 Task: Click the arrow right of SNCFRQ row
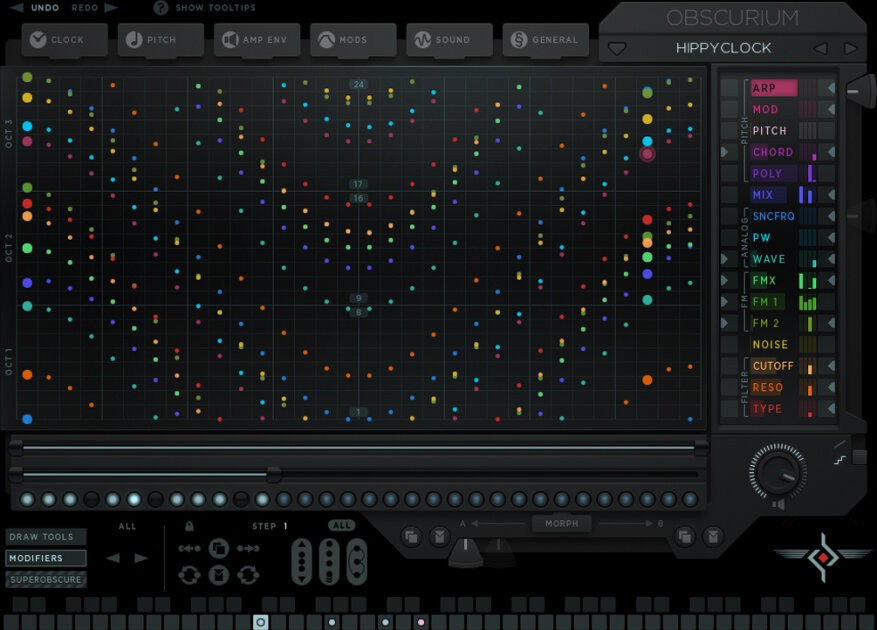(x=831, y=216)
